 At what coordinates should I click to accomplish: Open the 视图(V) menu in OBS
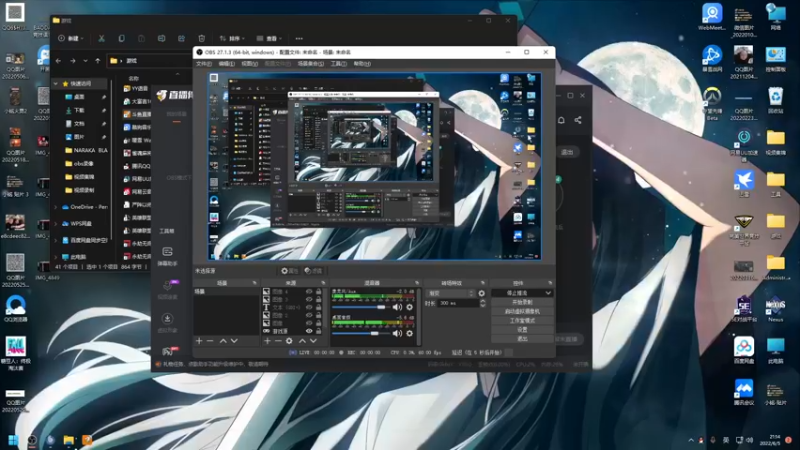coord(249,64)
